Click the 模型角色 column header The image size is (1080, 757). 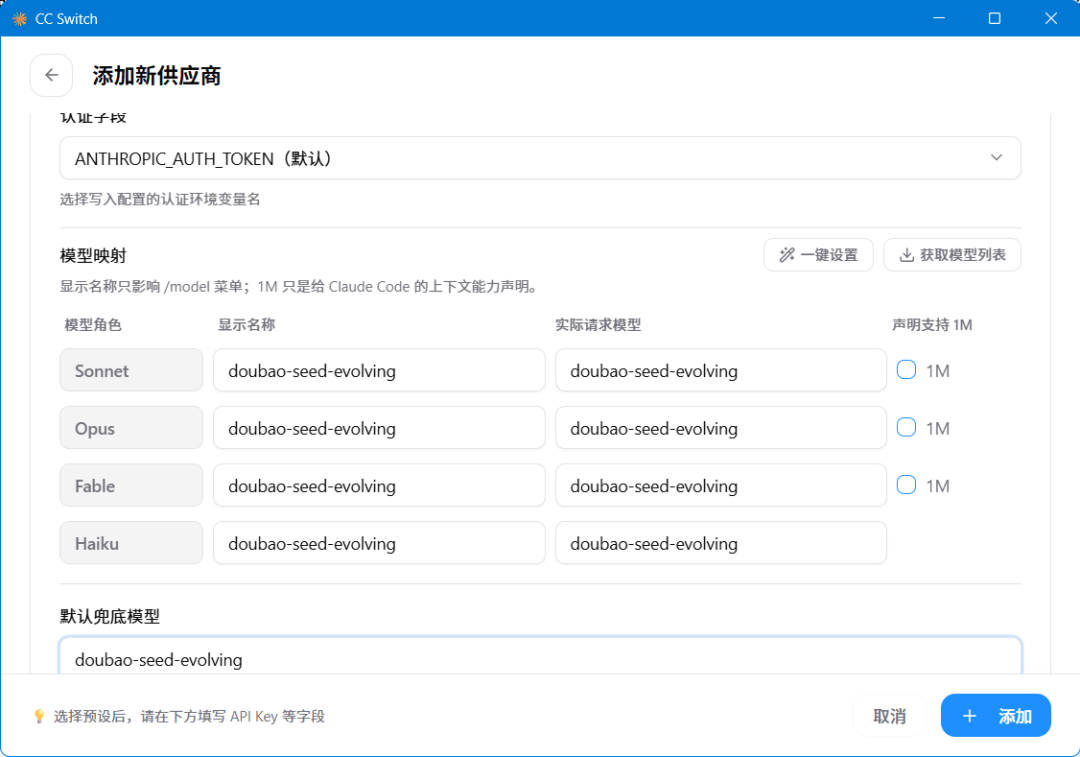(93, 325)
